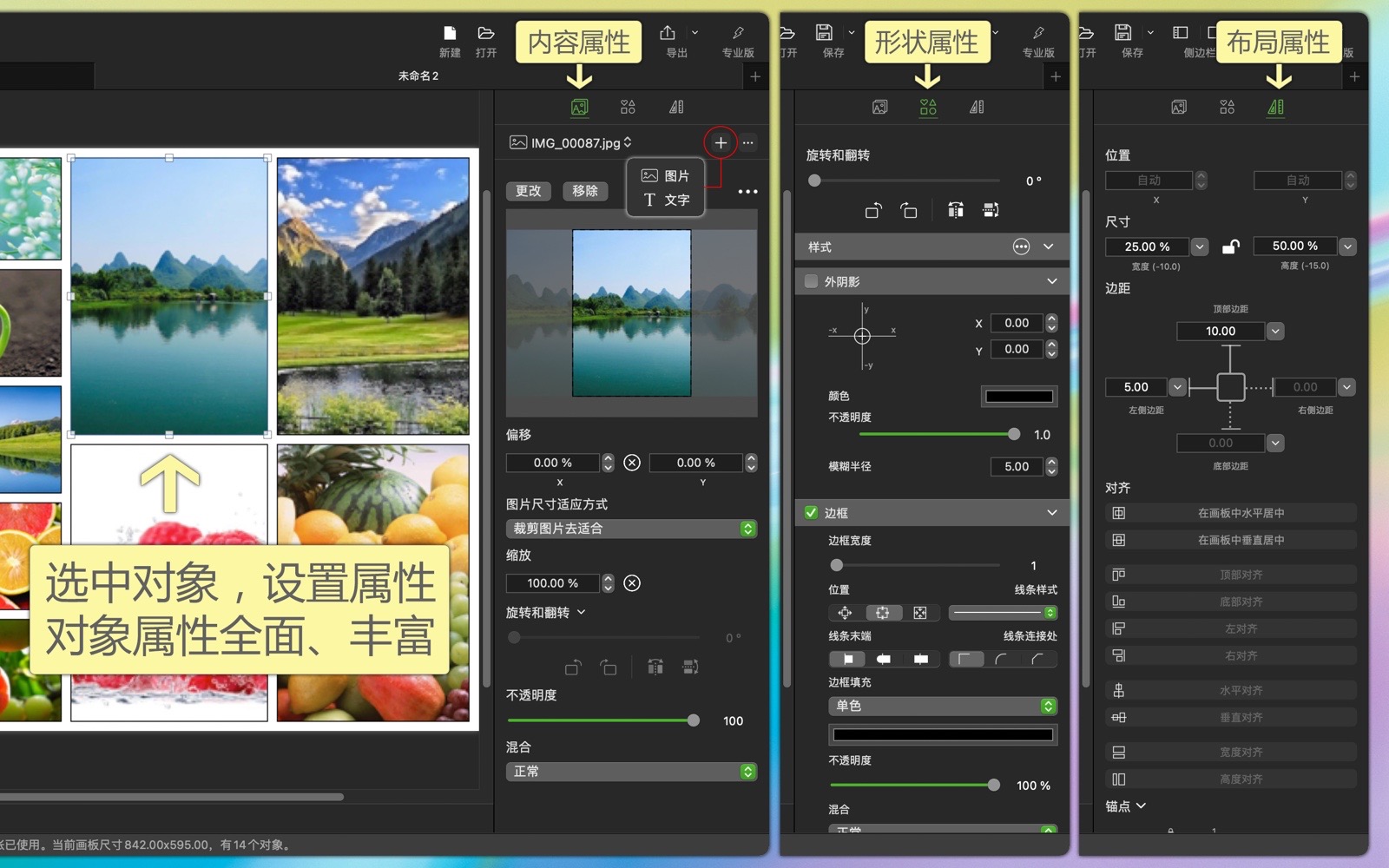Choose 文字 from the add popup menu
The width and height of the screenshot is (1389, 868).
666,200
